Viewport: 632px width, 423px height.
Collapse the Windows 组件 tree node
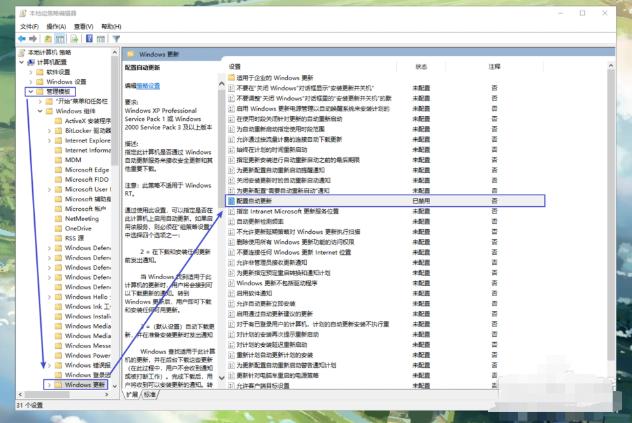[40, 111]
